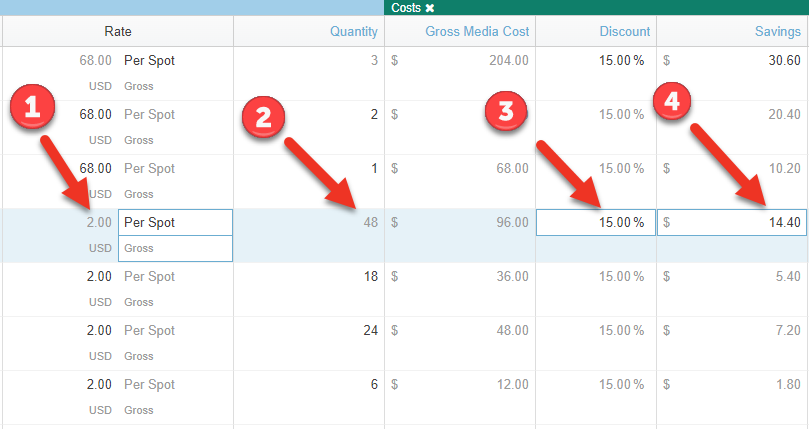Click the Savings column header
The image size is (809, 429).
coord(777,31)
